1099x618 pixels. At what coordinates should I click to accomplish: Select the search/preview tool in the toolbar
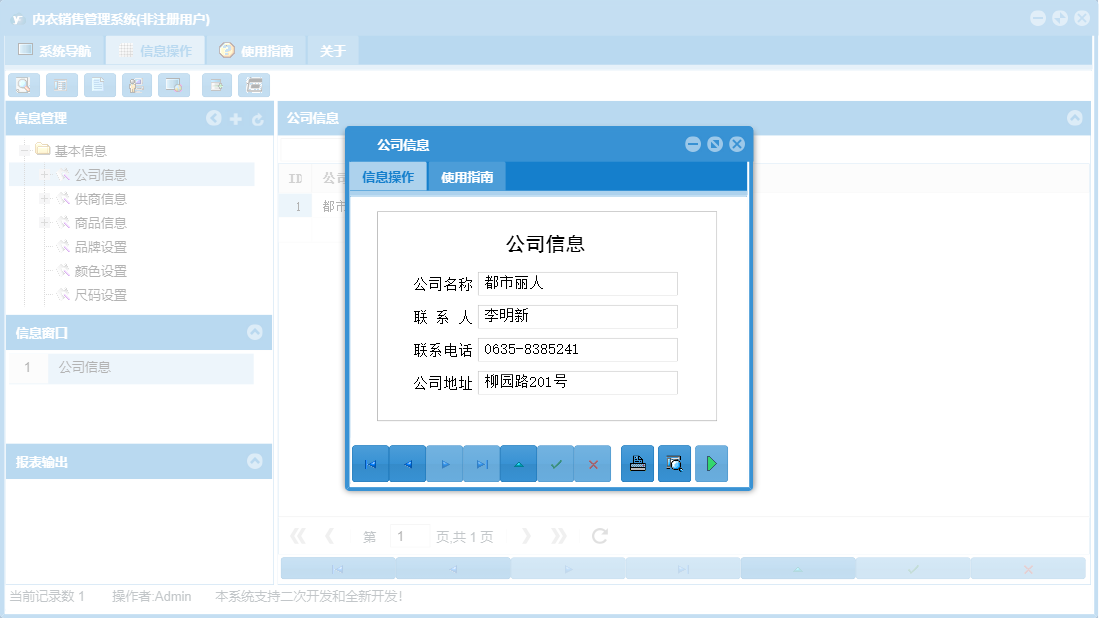22,85
